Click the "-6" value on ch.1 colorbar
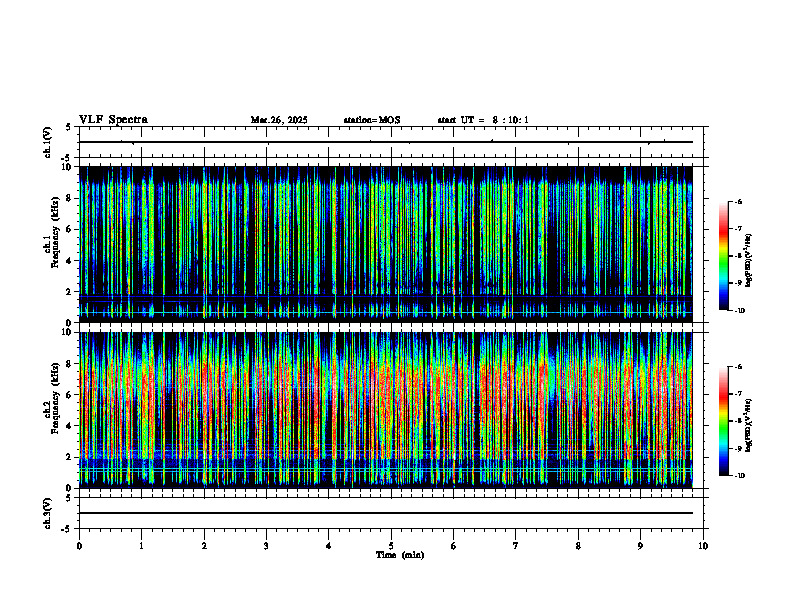 coord(737,201)
